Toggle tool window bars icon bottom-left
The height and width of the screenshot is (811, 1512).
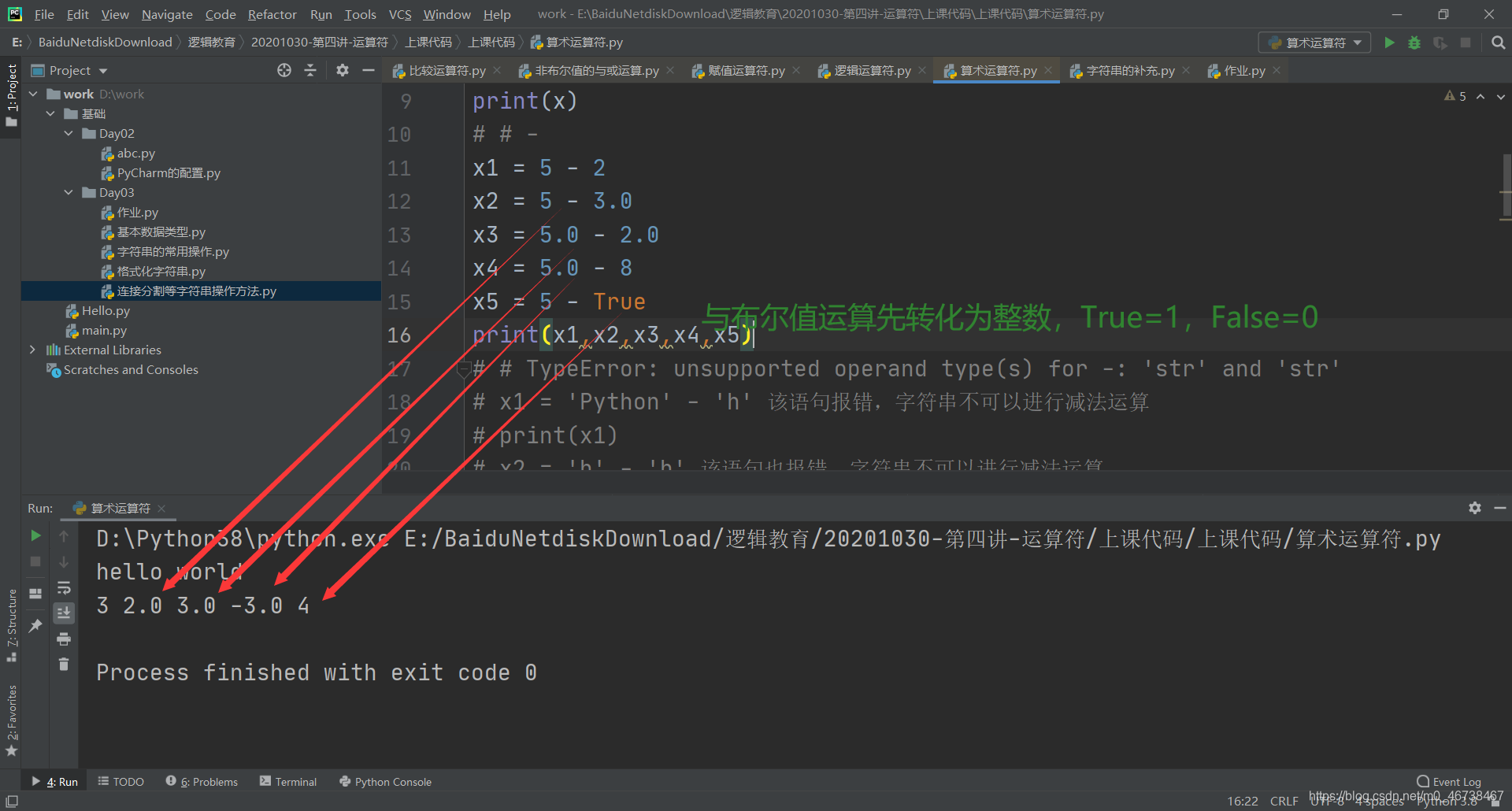12,801
